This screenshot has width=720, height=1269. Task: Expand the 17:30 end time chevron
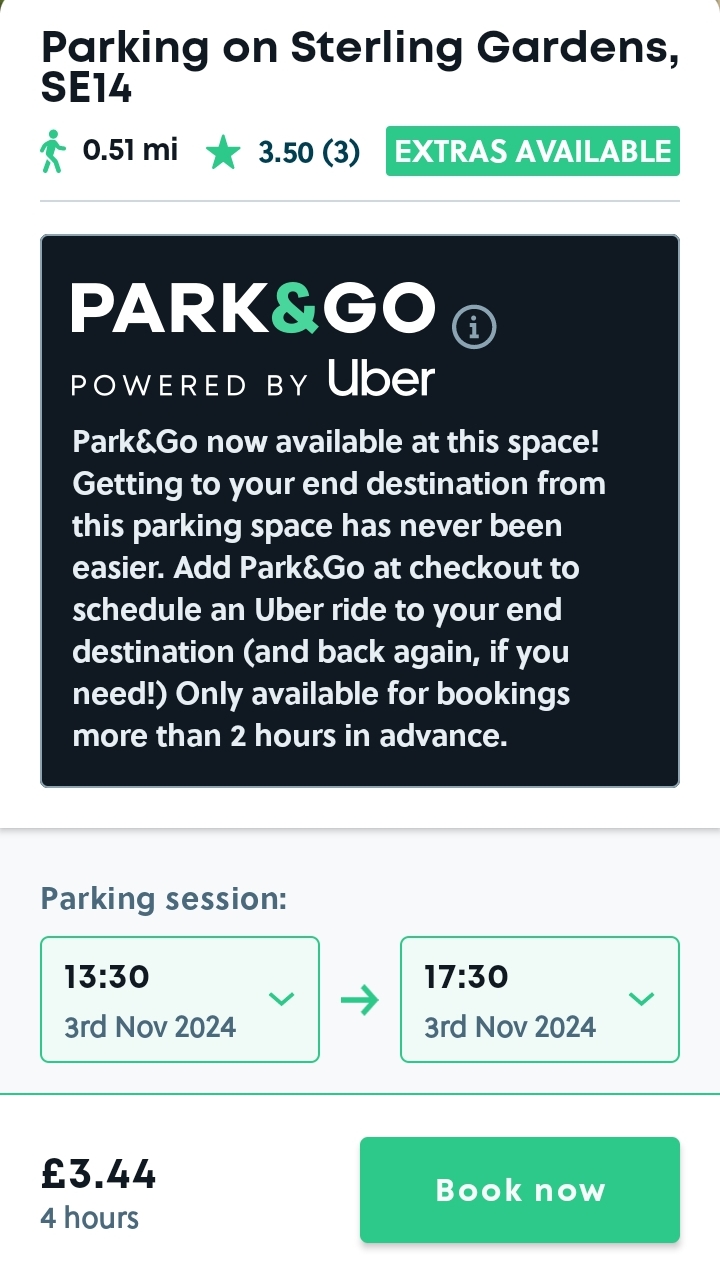[641, 998]
